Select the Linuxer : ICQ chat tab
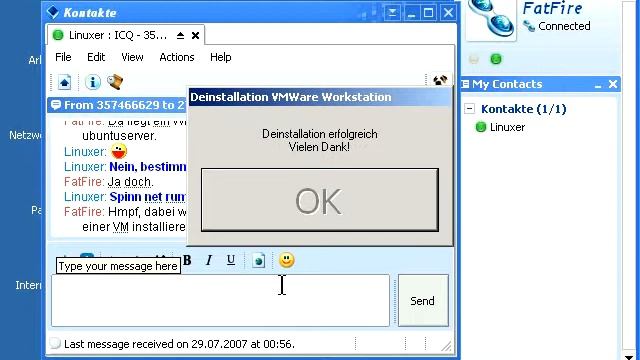Screen dimensions: 640x360 click(x=126, y=35)
